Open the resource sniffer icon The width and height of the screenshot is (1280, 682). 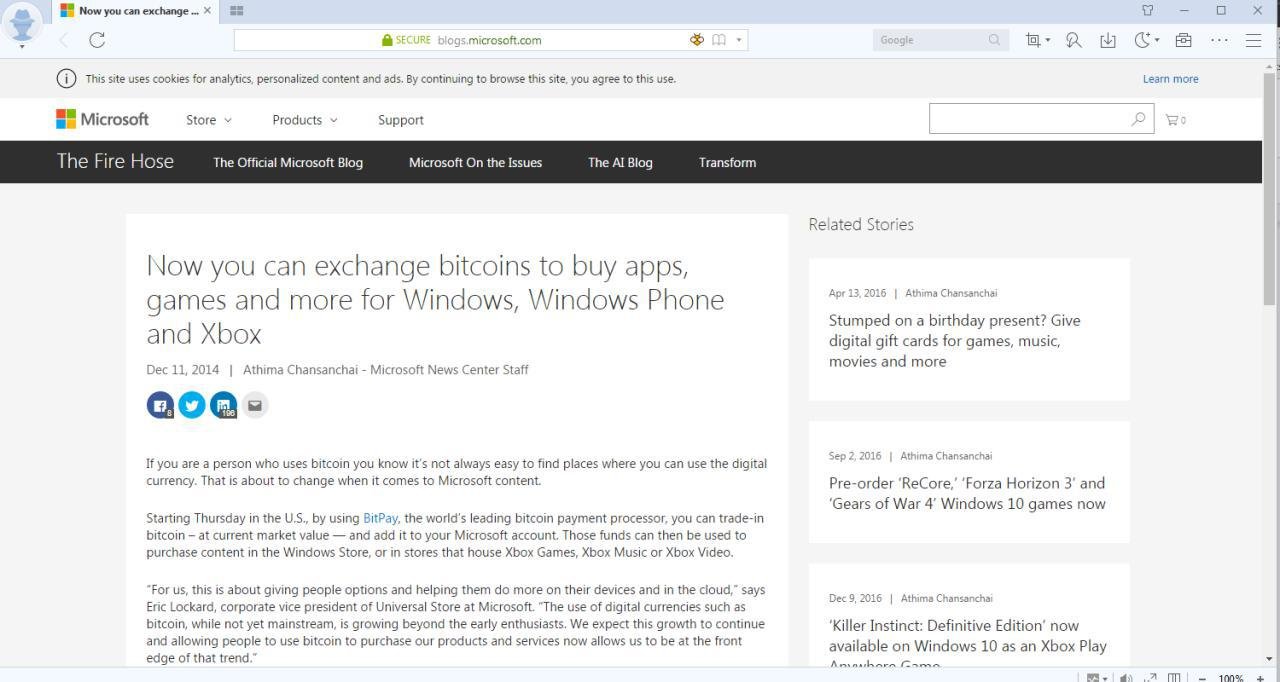(x=1073, y=40)
